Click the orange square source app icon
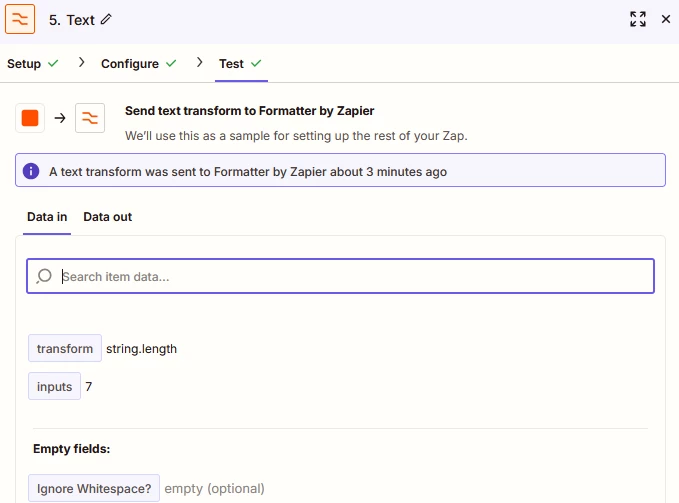Image resolution: width=679 pixels, height=503 pixels. tap(30, 118)
